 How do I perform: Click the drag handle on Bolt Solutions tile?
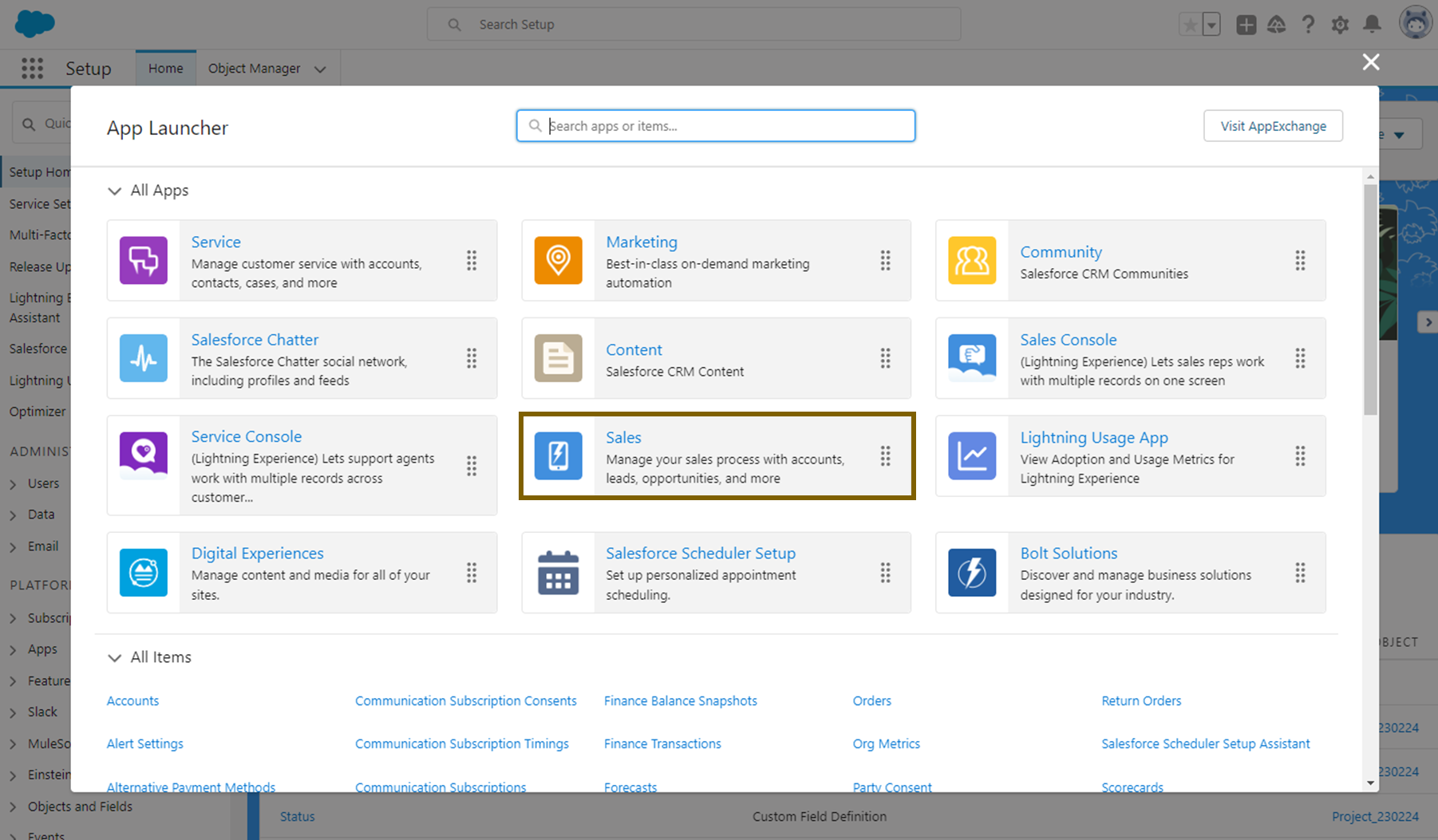1300,572
